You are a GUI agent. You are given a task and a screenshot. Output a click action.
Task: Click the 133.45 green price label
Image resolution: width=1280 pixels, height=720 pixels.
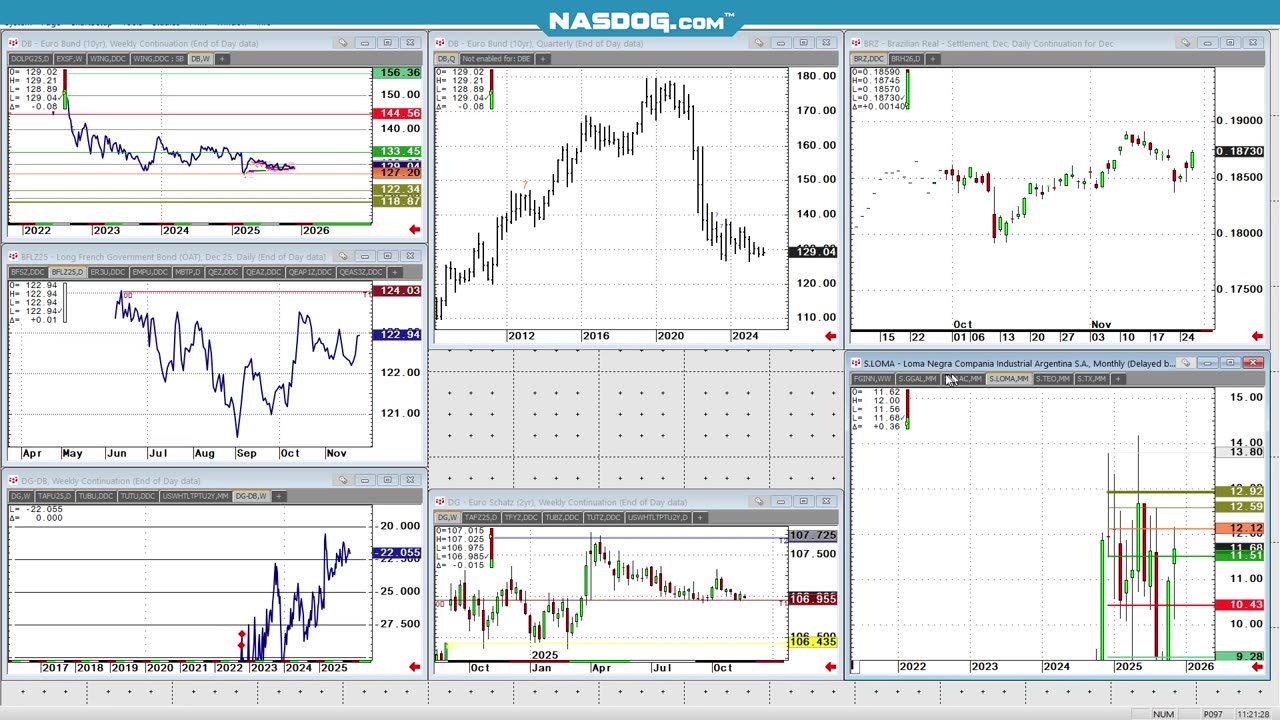pyautogui.click(x=397, y=151)
